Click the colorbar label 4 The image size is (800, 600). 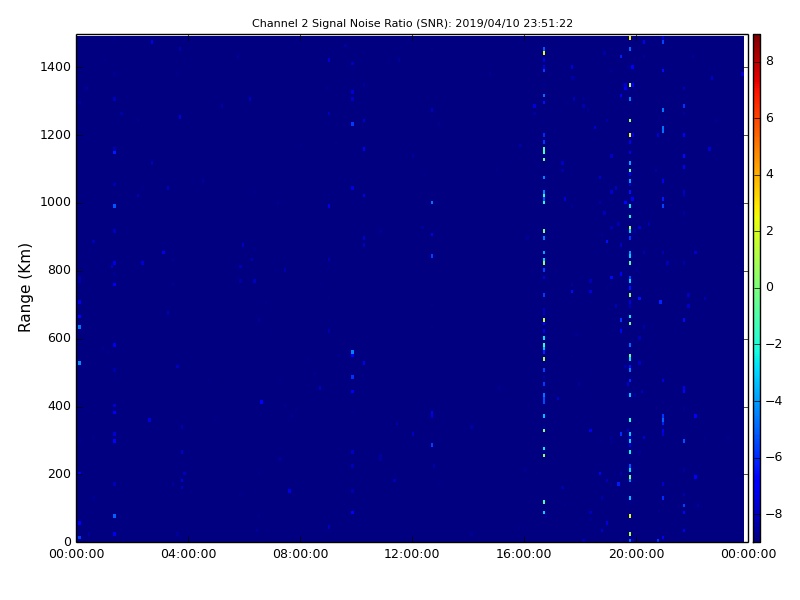coord(770,174)
